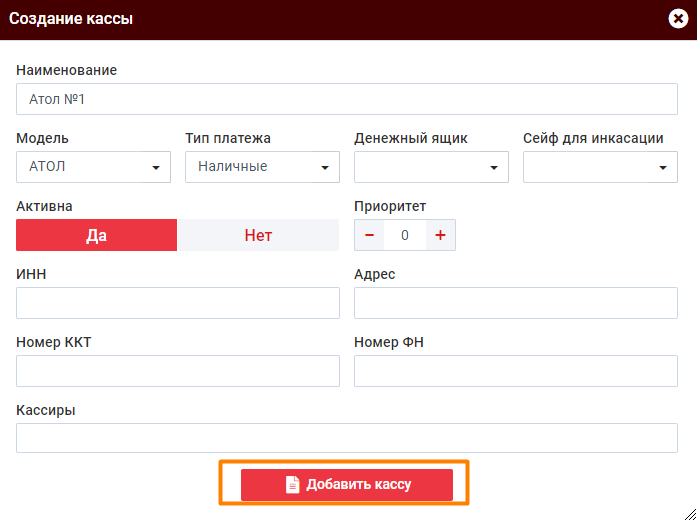Decrease priority with the minus button
Viewport: 697px width, 521px height.
(369, 235)
